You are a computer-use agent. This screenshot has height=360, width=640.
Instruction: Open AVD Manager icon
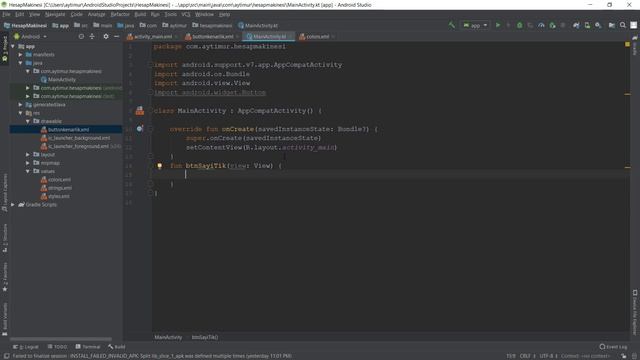(587, 25)
